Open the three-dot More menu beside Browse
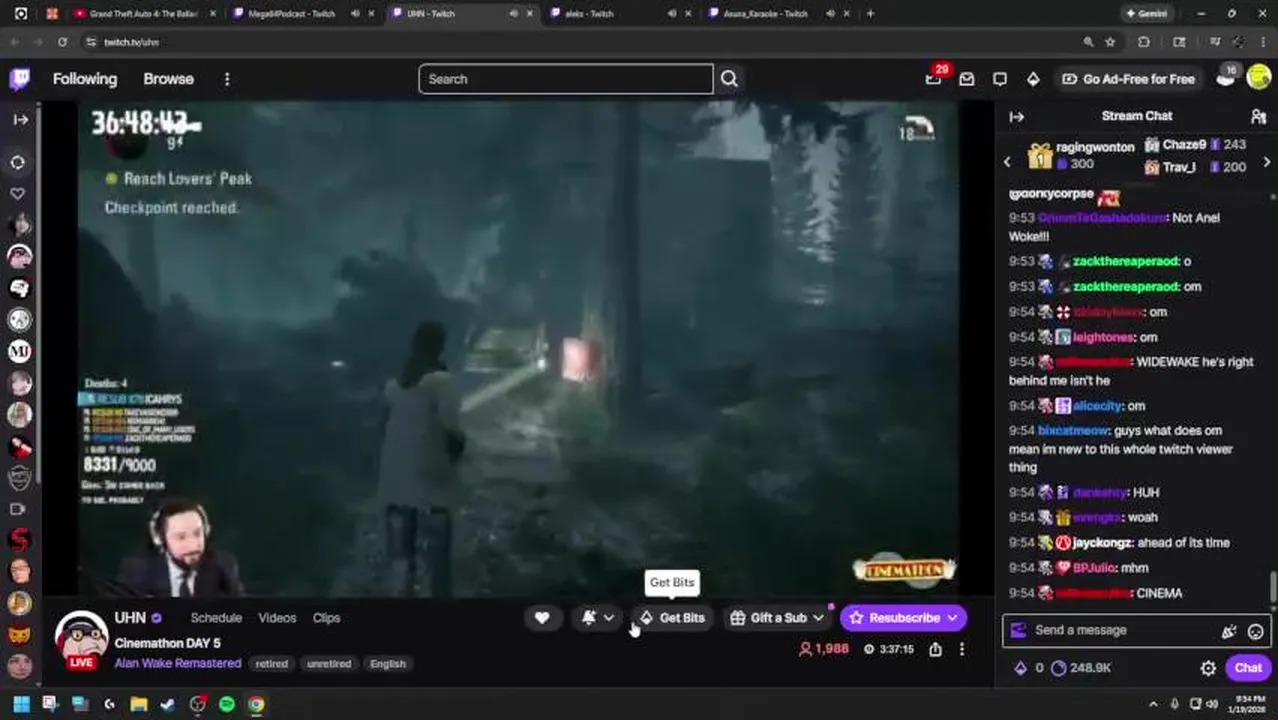The height and width of the screenshot is (720, 1278). point(227,79)
